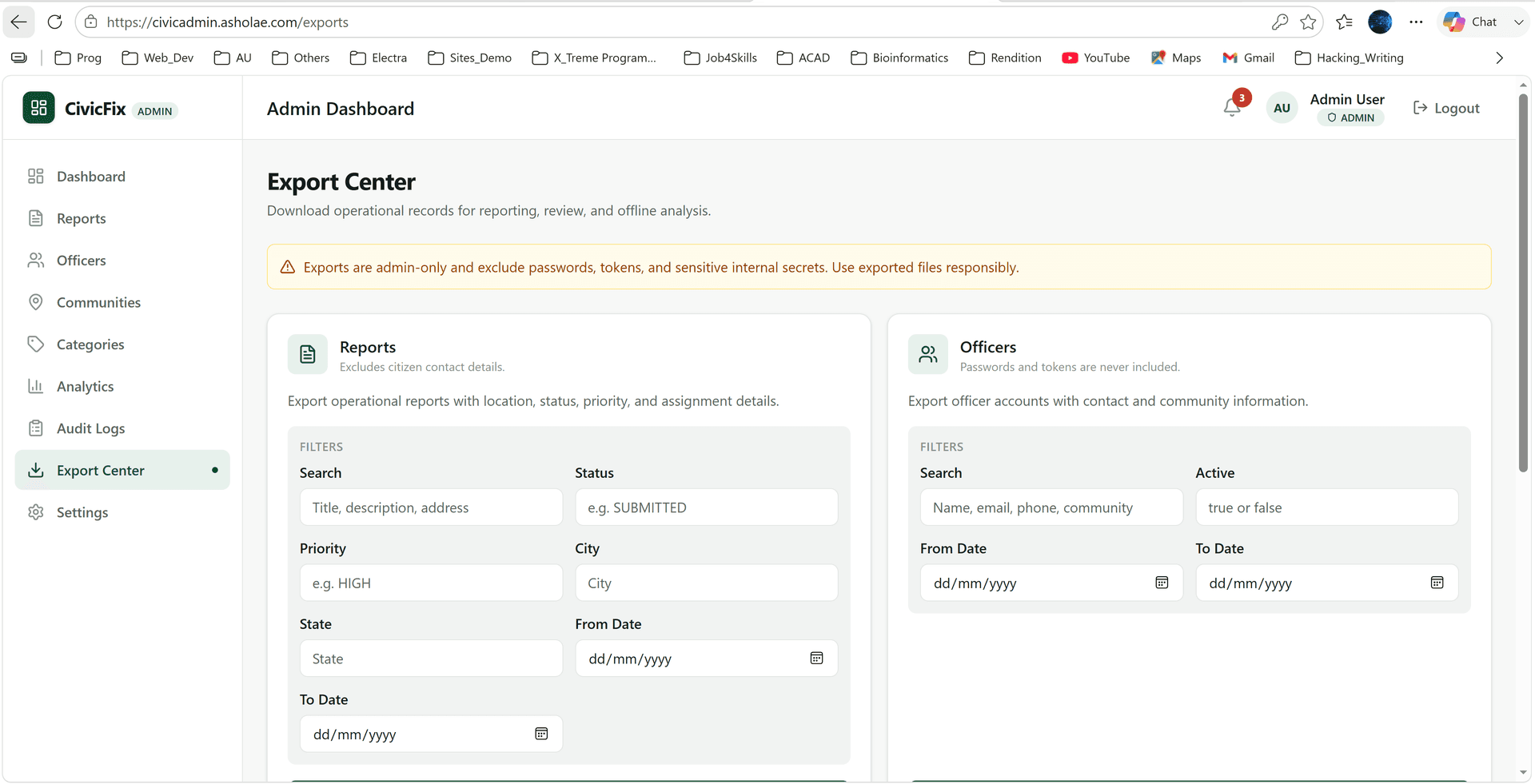Image resolution: width=1535 pixels, height=784 pixels.
Task: Open the Electra bookmarks folder
Action: point(379,58)
